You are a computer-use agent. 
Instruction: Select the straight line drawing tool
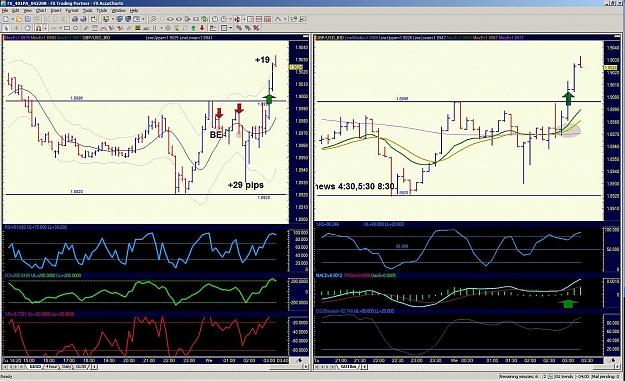coord(53,28)
